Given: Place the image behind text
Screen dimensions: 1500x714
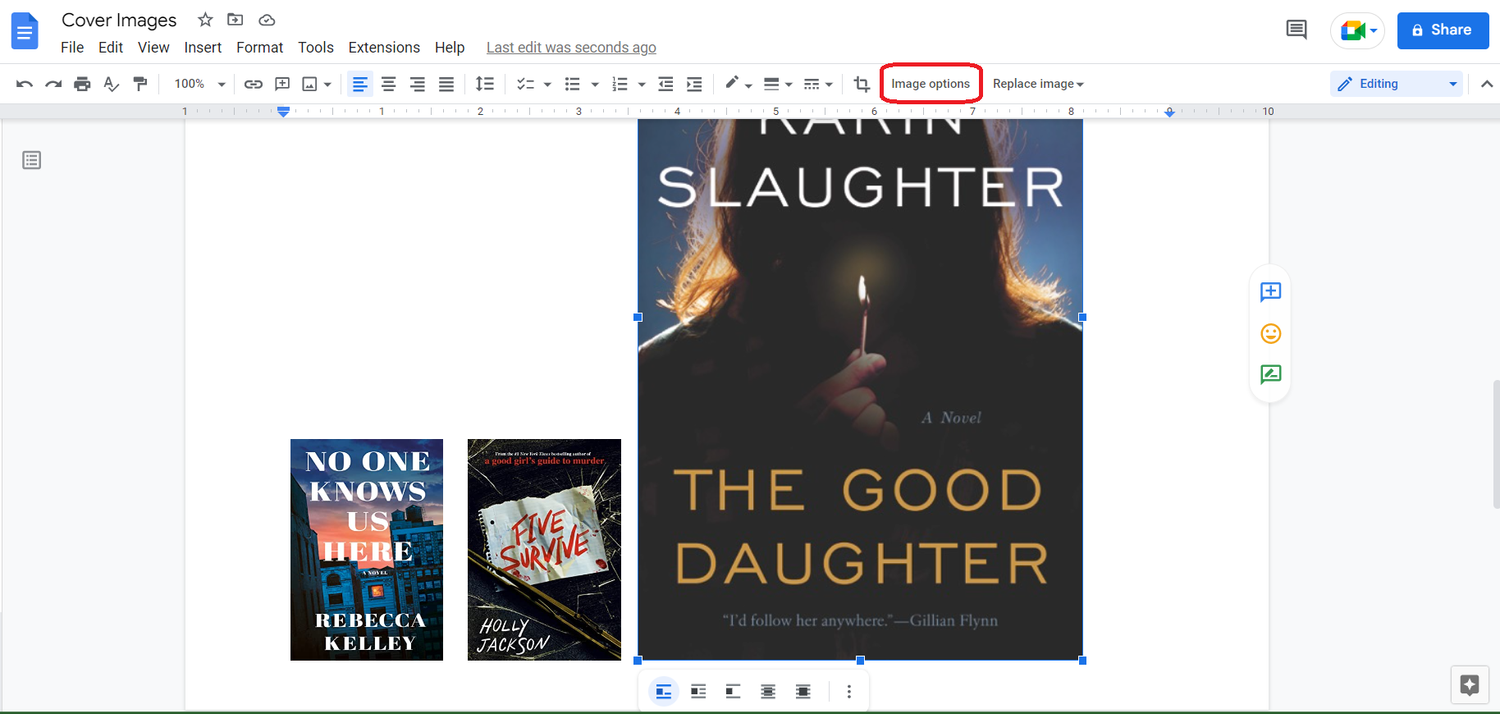Looking at the screenshot, I should coord(768,691).
